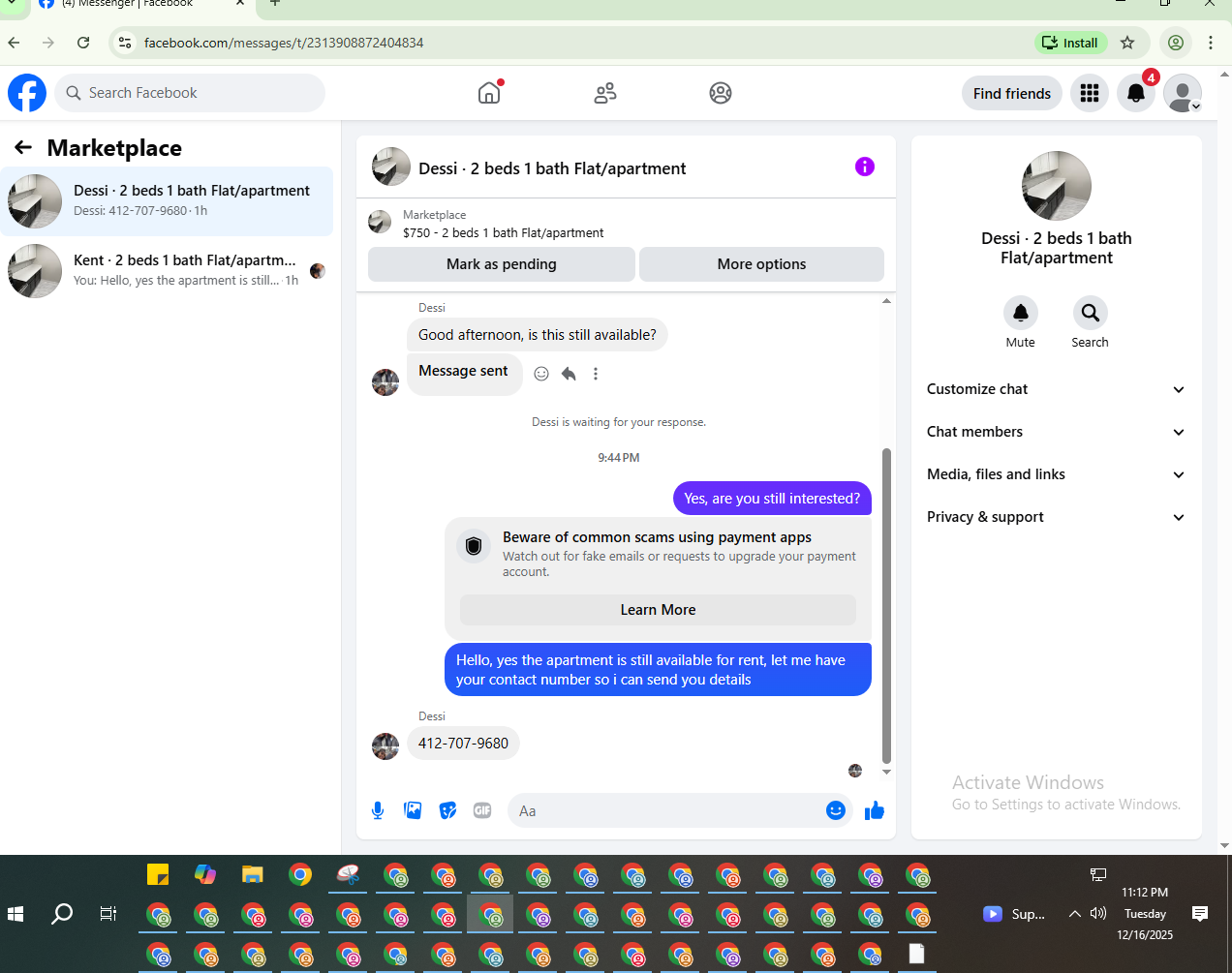Reload the page in Chrome

pyautogui.click(x=83, y=43)
